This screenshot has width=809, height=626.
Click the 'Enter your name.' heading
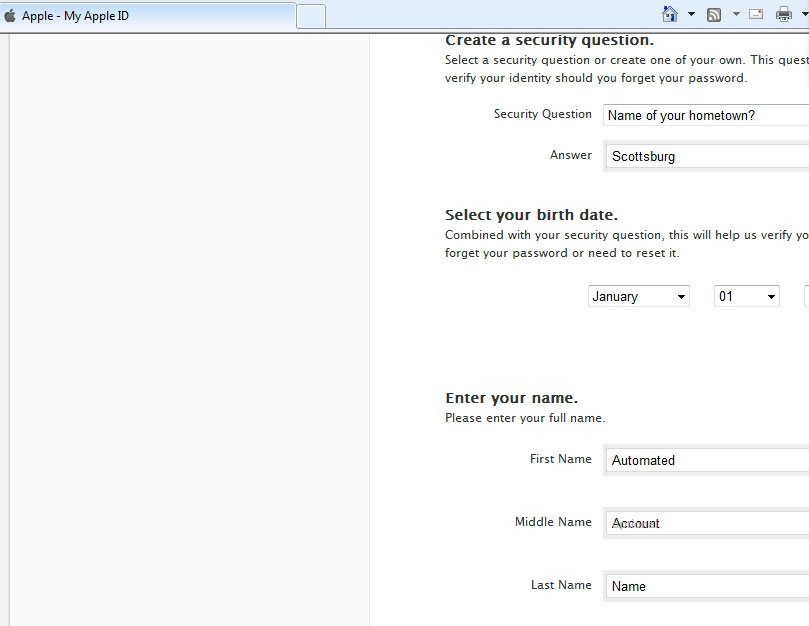pos(511,398)
